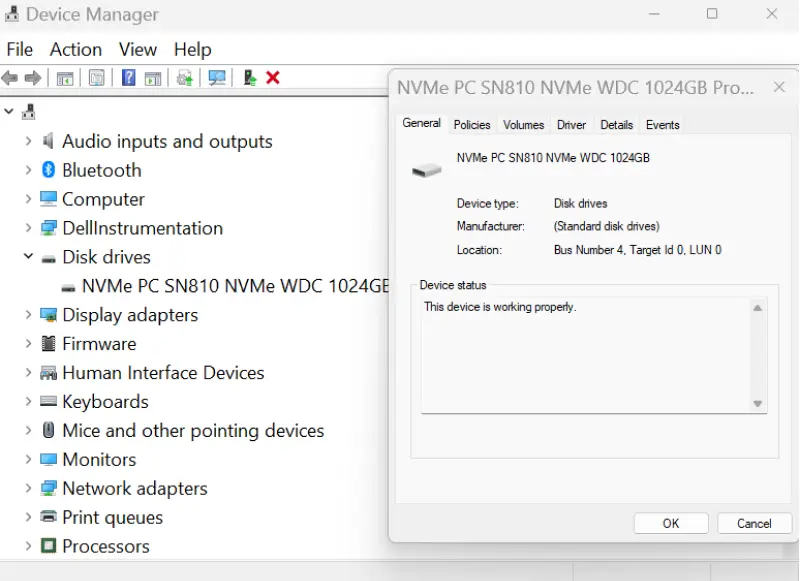Click the Disable device toolbar icon
The image size is (800, 581).
(248, 78)
